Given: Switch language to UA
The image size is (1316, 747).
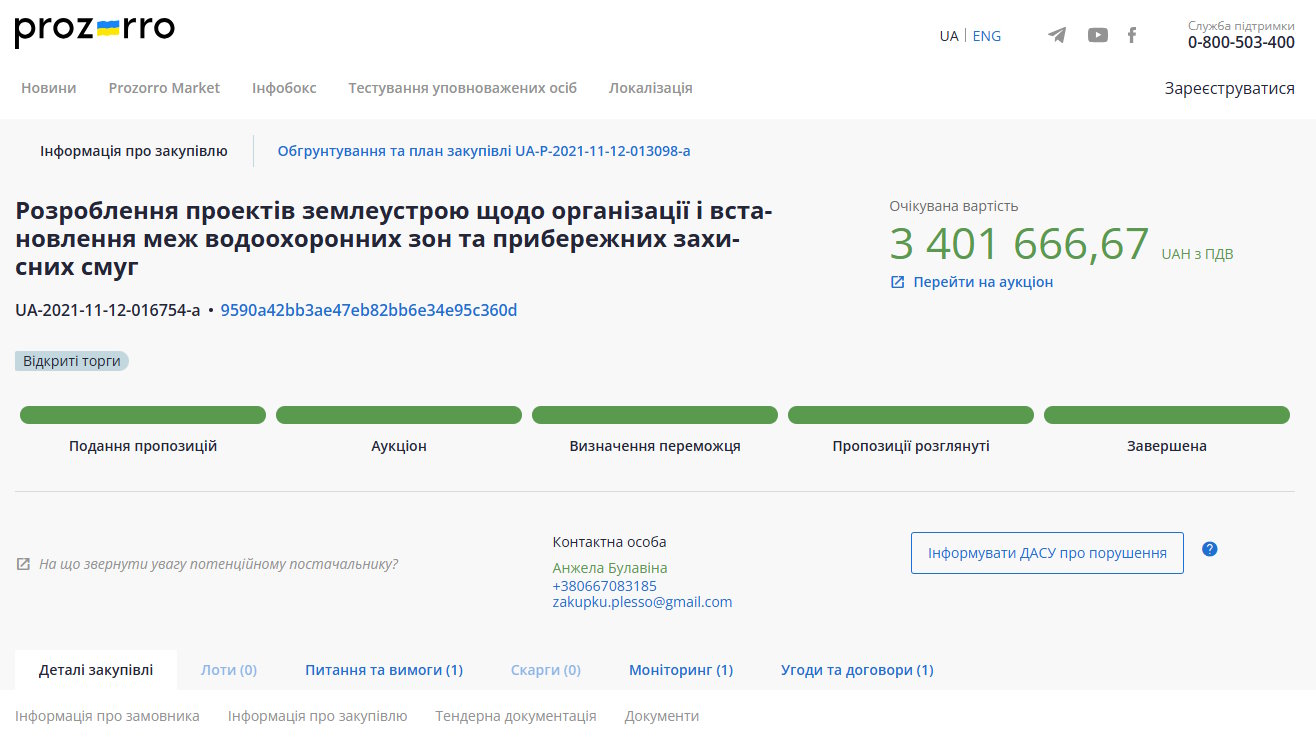Looking at the screenshot, I should 948,36.
